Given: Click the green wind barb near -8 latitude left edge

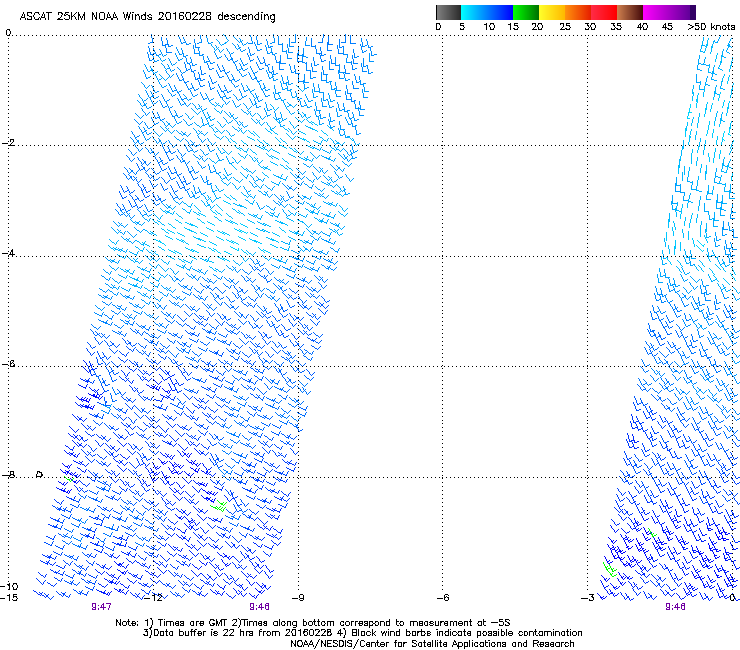Looking at the screenshot, I should tap(69, 479).
